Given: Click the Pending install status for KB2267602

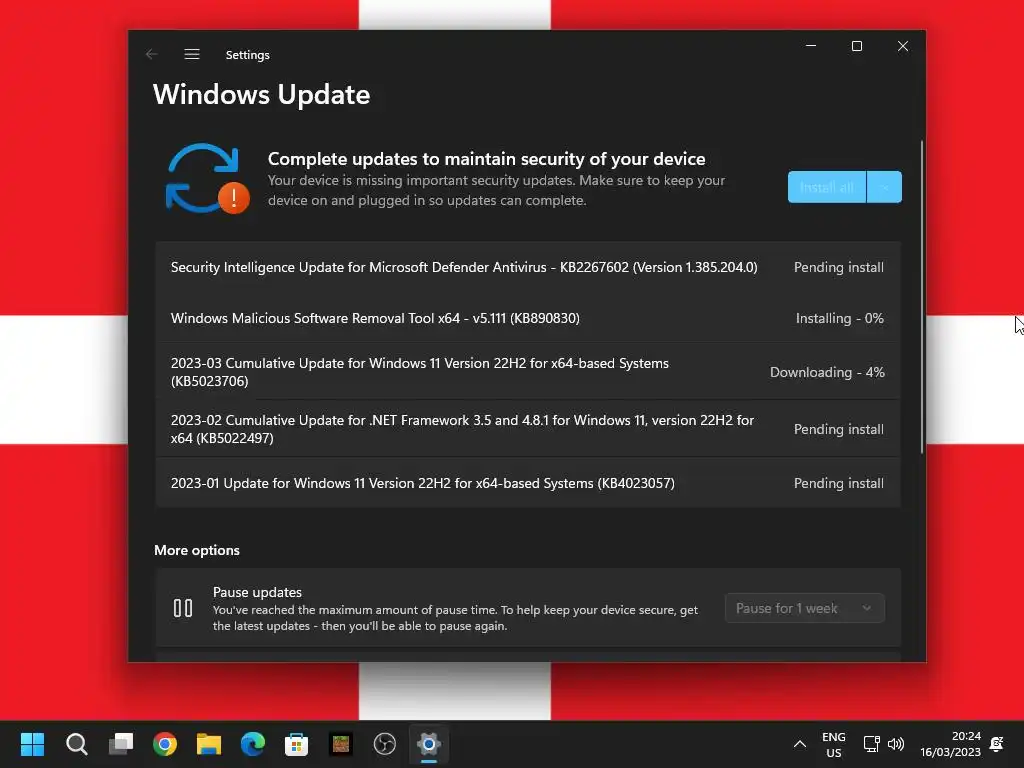Looking at the screenshot, I should (x=839, y=267).
